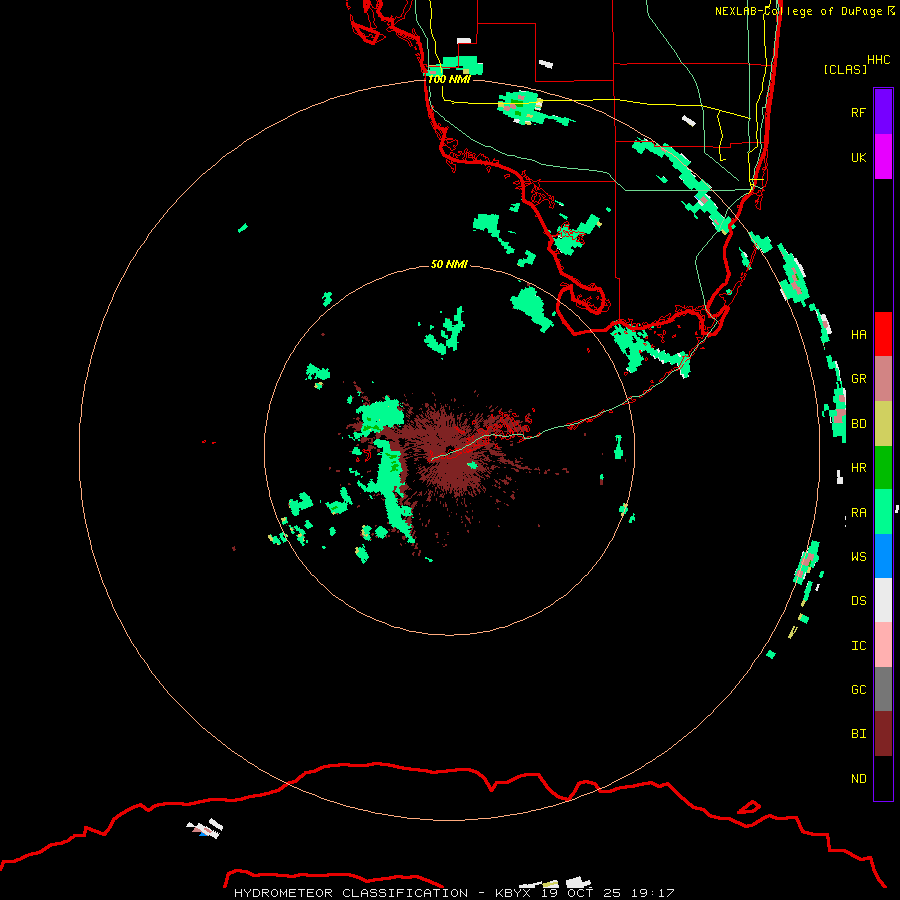The height and width of the screenshot is (900, 900).
Task: Select the "GC" legend label
Action: (858, 689)
